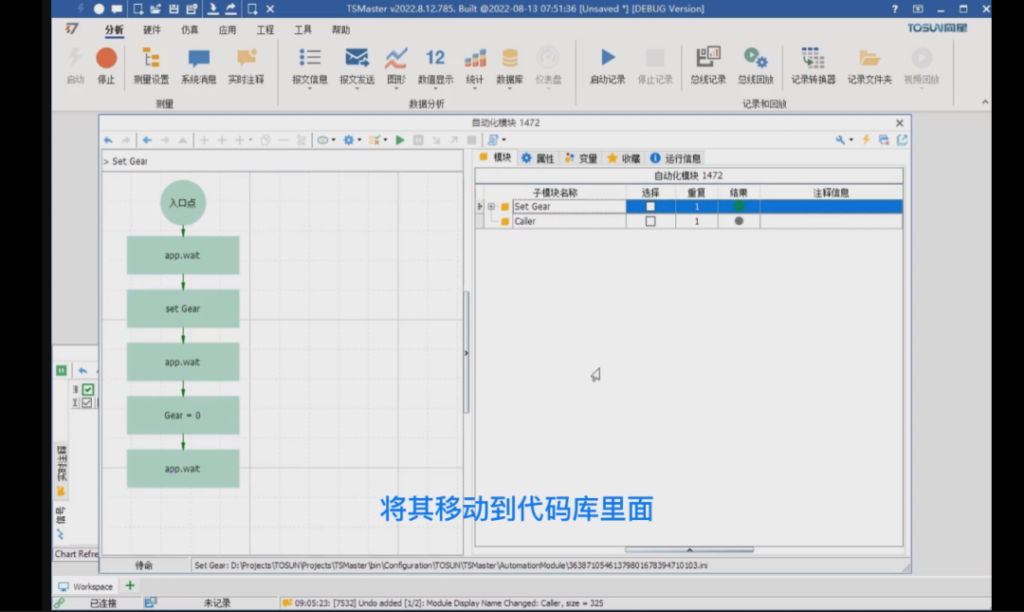1024x612 pixels.
Task: Open the 记录文件夹 log folder
Action: (869, 59)
